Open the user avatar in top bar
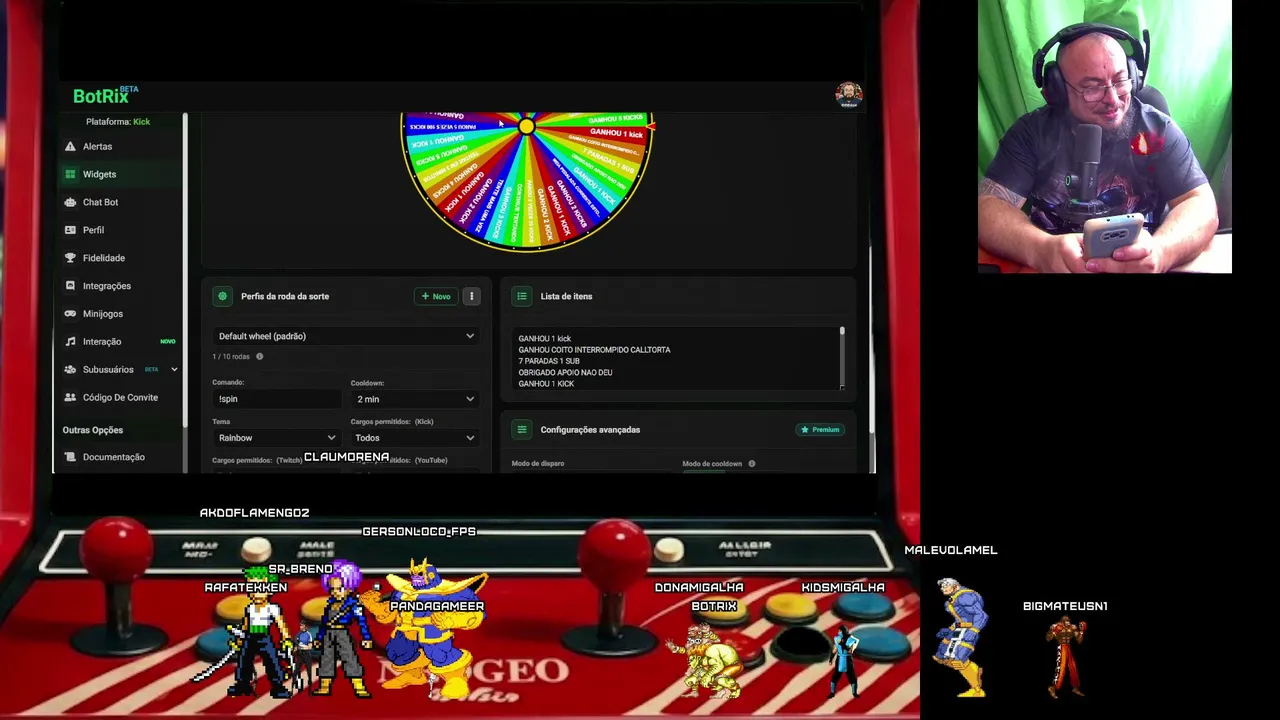Viewport: 1280px width, 720px height. 849,95
